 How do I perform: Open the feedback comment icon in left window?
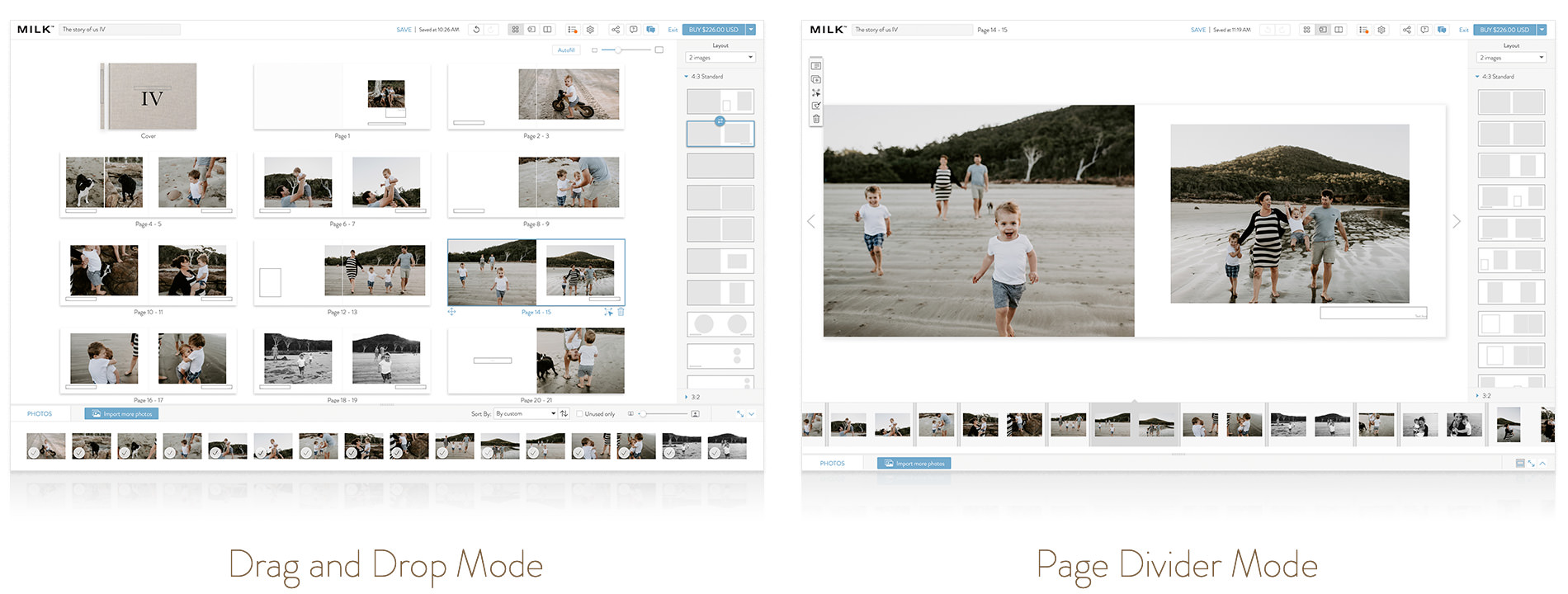[x=634, y=30]
